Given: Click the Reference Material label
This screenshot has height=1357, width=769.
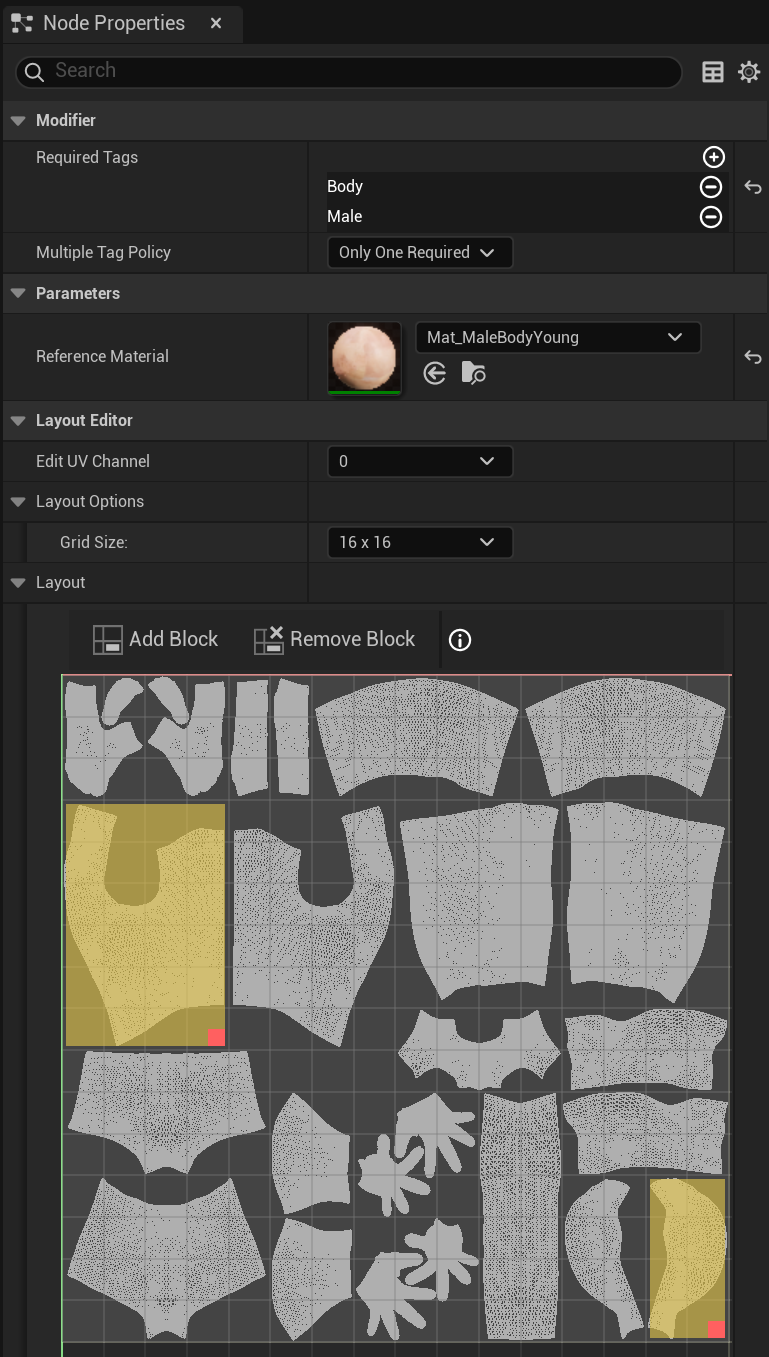Looking at the screenshot, I should tap(102, 357).
